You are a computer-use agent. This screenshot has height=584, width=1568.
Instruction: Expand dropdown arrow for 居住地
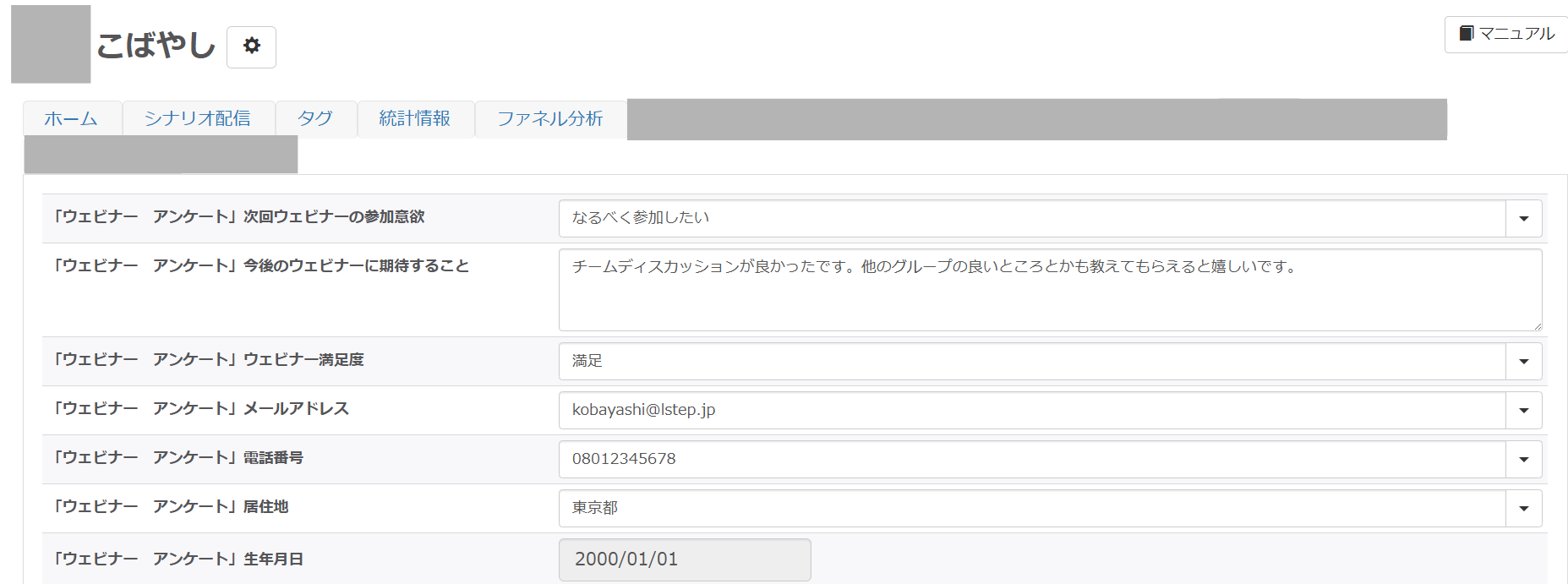pos(1524,509)
